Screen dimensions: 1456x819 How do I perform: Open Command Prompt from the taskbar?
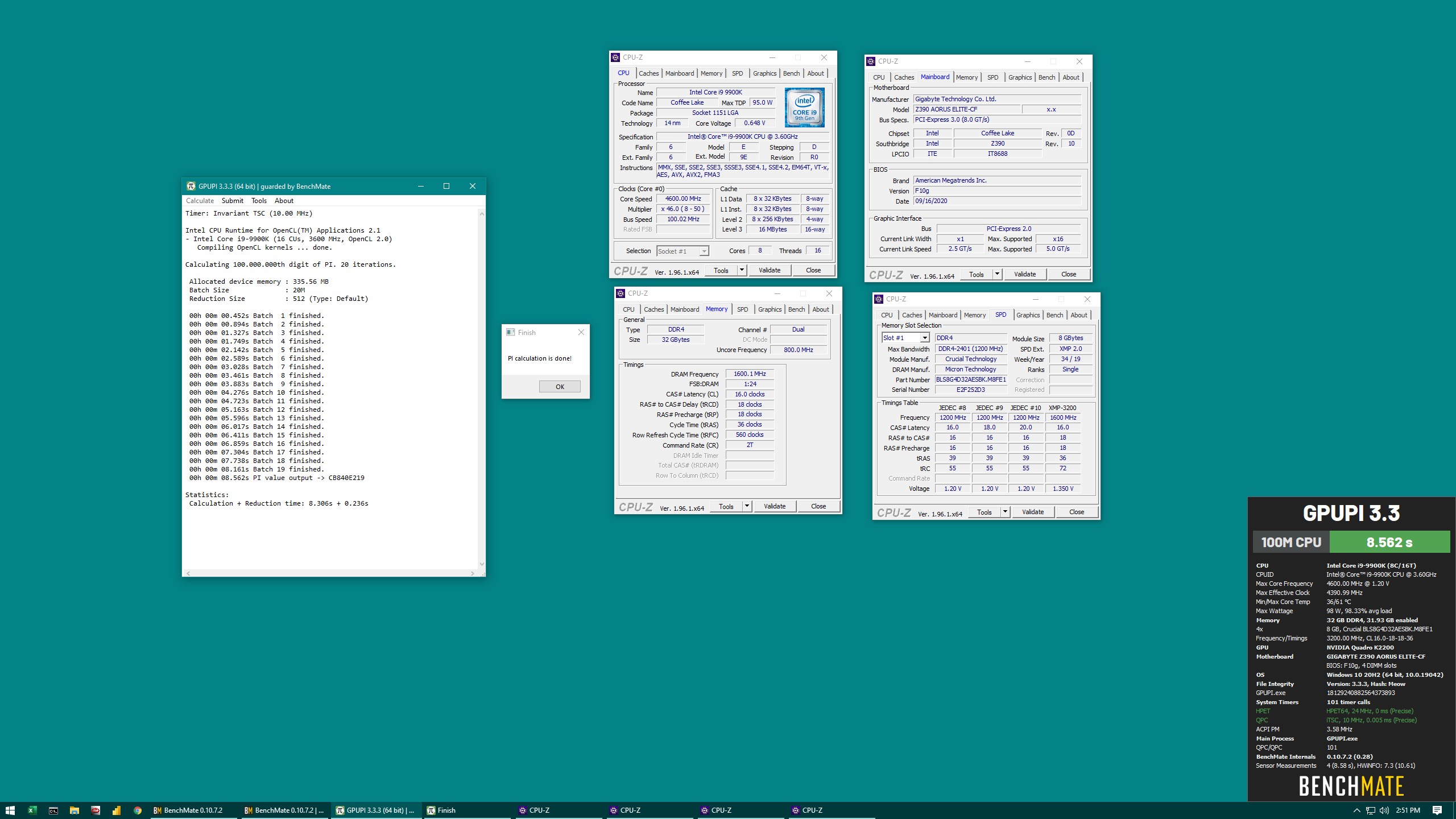(53, 810)
